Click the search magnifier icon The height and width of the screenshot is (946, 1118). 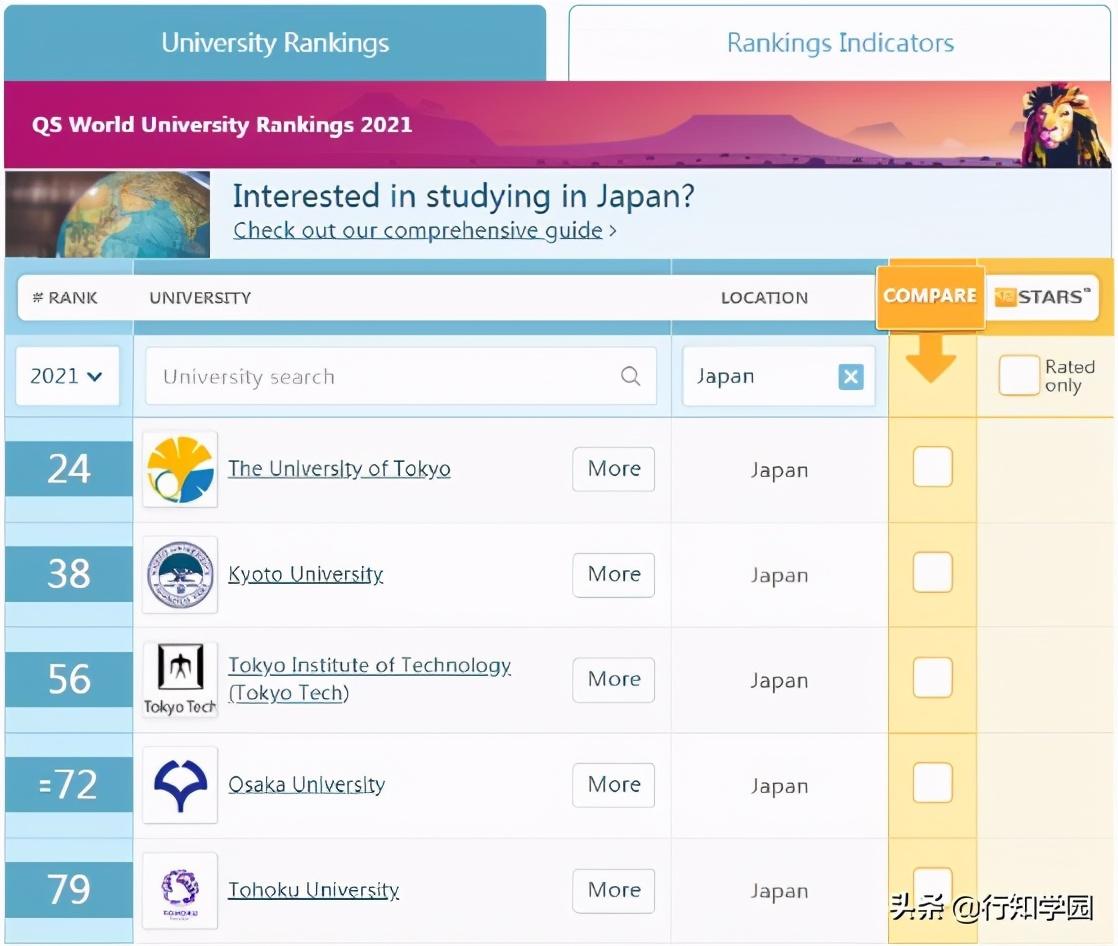coord(630,377)
